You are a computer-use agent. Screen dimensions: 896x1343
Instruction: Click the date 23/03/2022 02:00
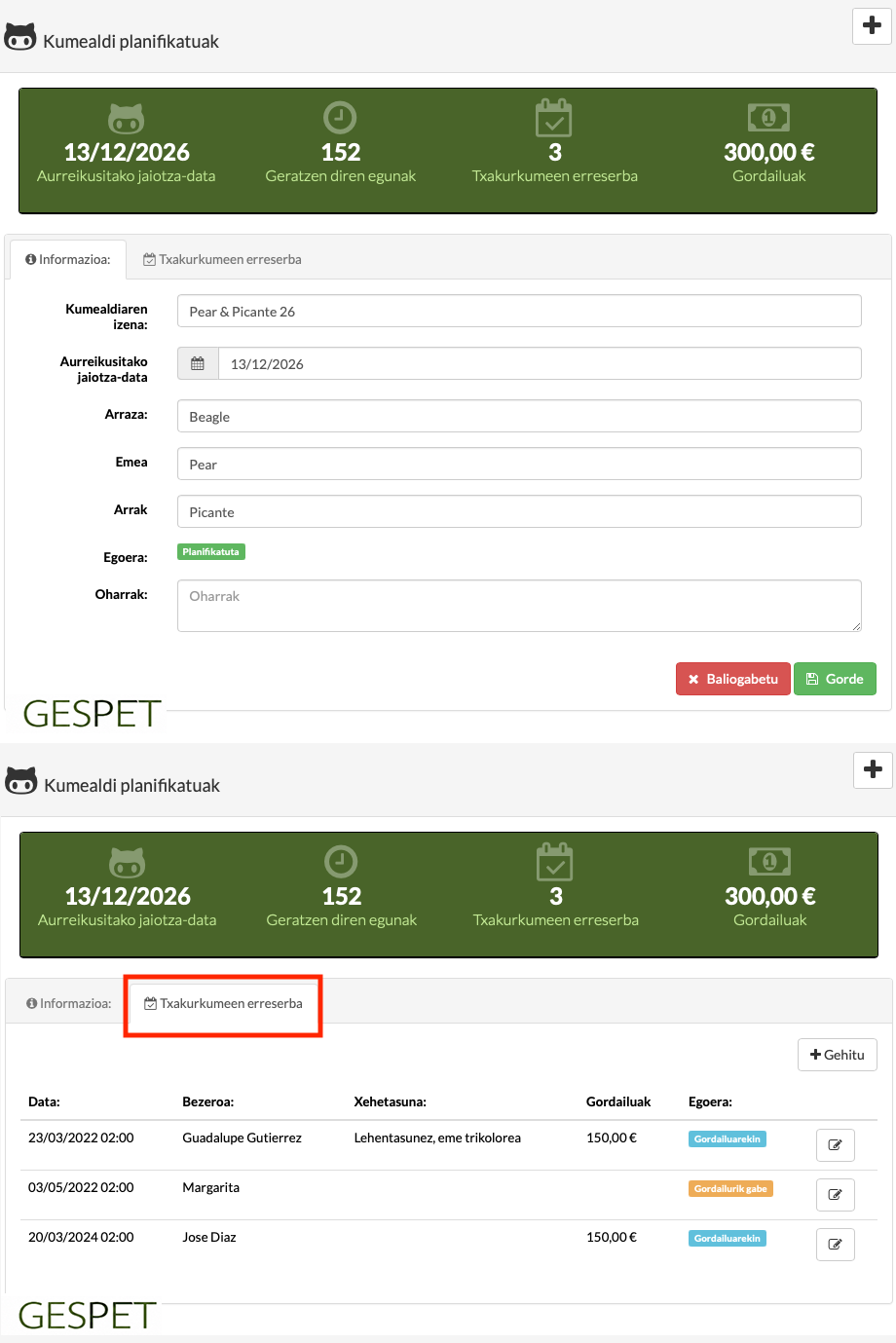coord(81,1138)
